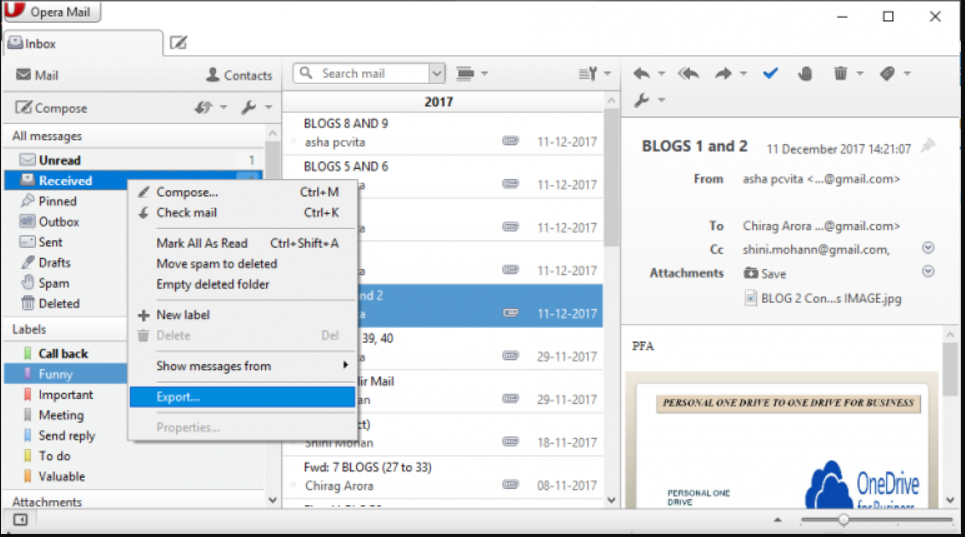Screen dimensions: 965x537
Task: Select the Send reply label
Action: (x=66, y=436)
